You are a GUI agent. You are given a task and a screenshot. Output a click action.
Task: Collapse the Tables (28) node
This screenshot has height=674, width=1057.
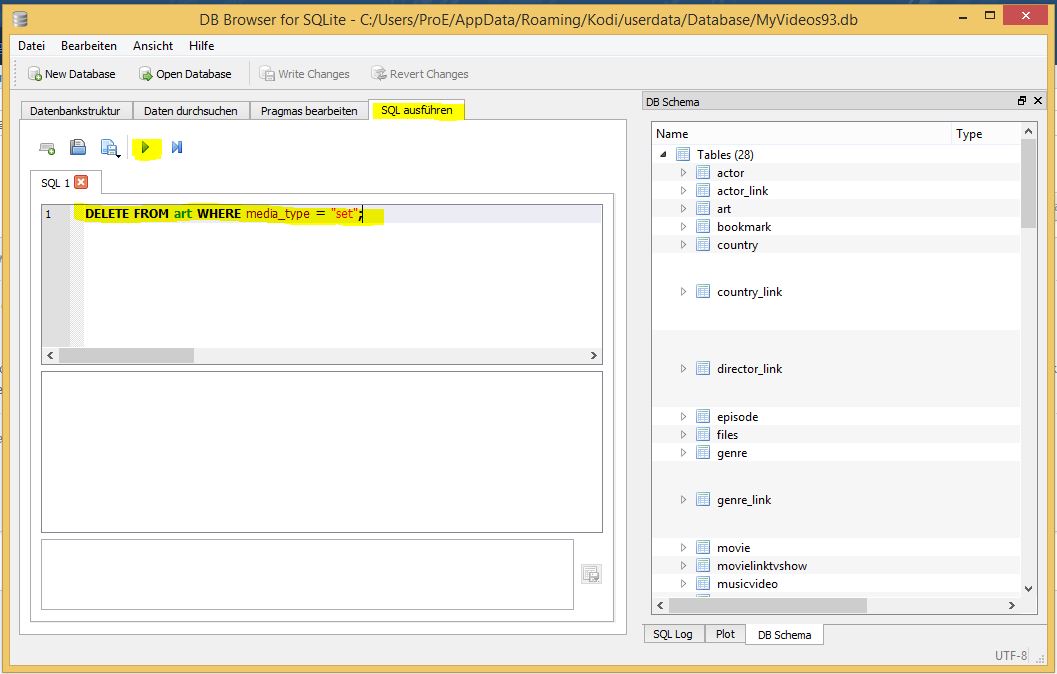(x=663, y=154)
